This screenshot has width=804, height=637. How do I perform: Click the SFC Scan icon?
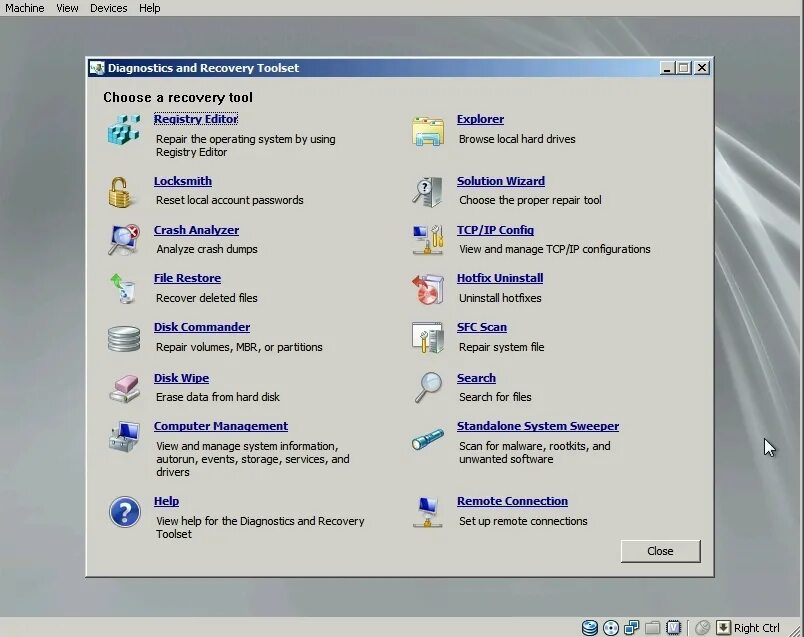coord(427,337)
